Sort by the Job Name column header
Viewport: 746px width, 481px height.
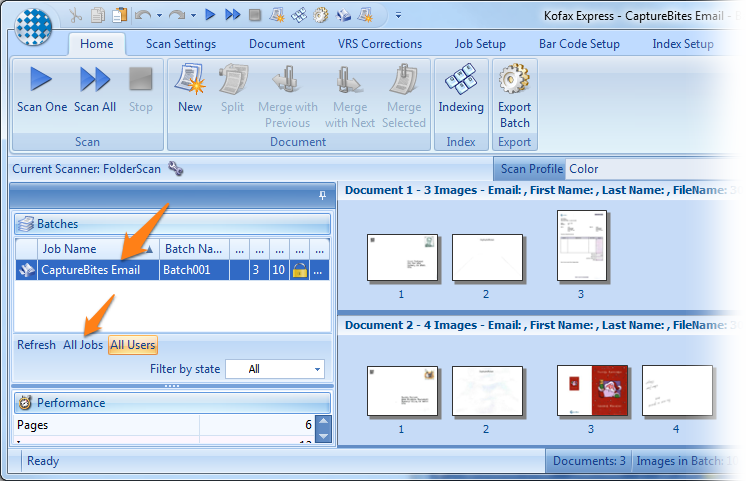pyautogui.click(x=98, y=249)
